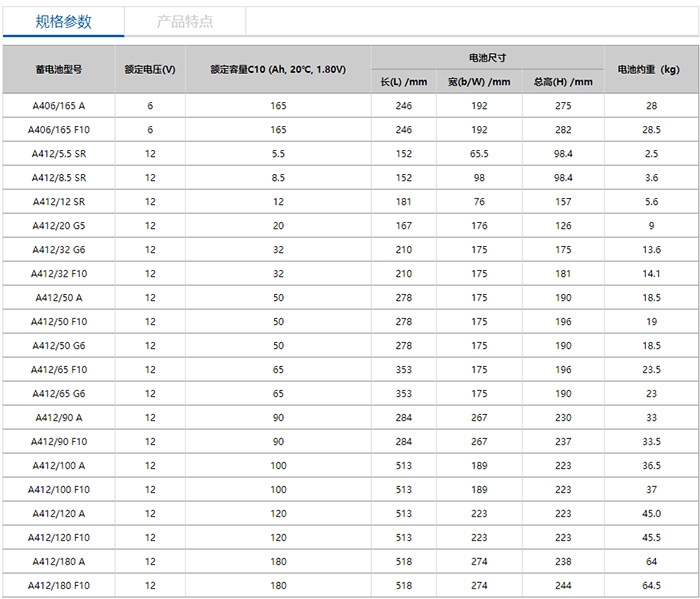Click the A412/90 A model name
This screenshot has height=599, width=700.
[x=58, y=417]
